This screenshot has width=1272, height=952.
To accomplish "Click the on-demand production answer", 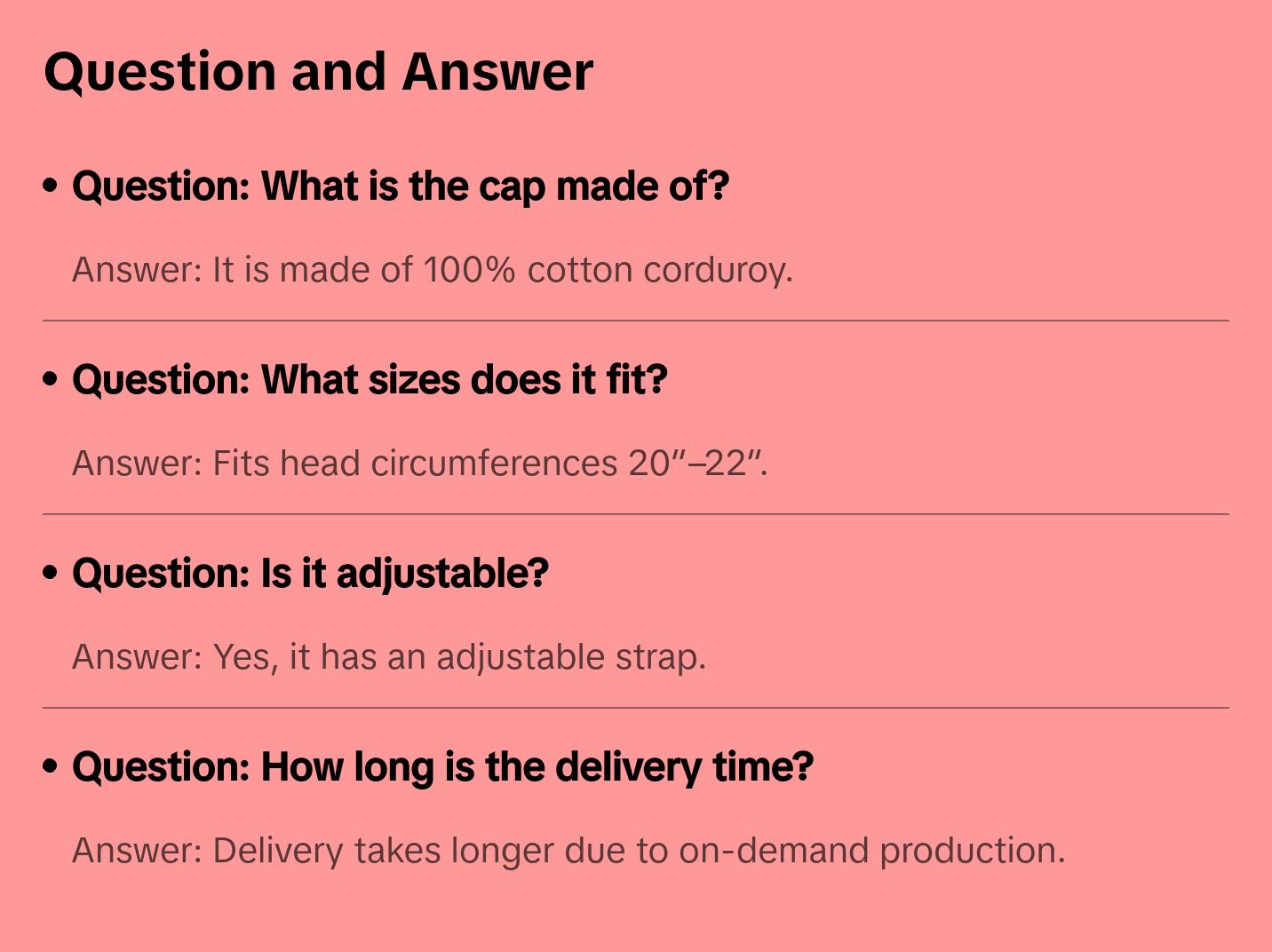I will point(568,851).
